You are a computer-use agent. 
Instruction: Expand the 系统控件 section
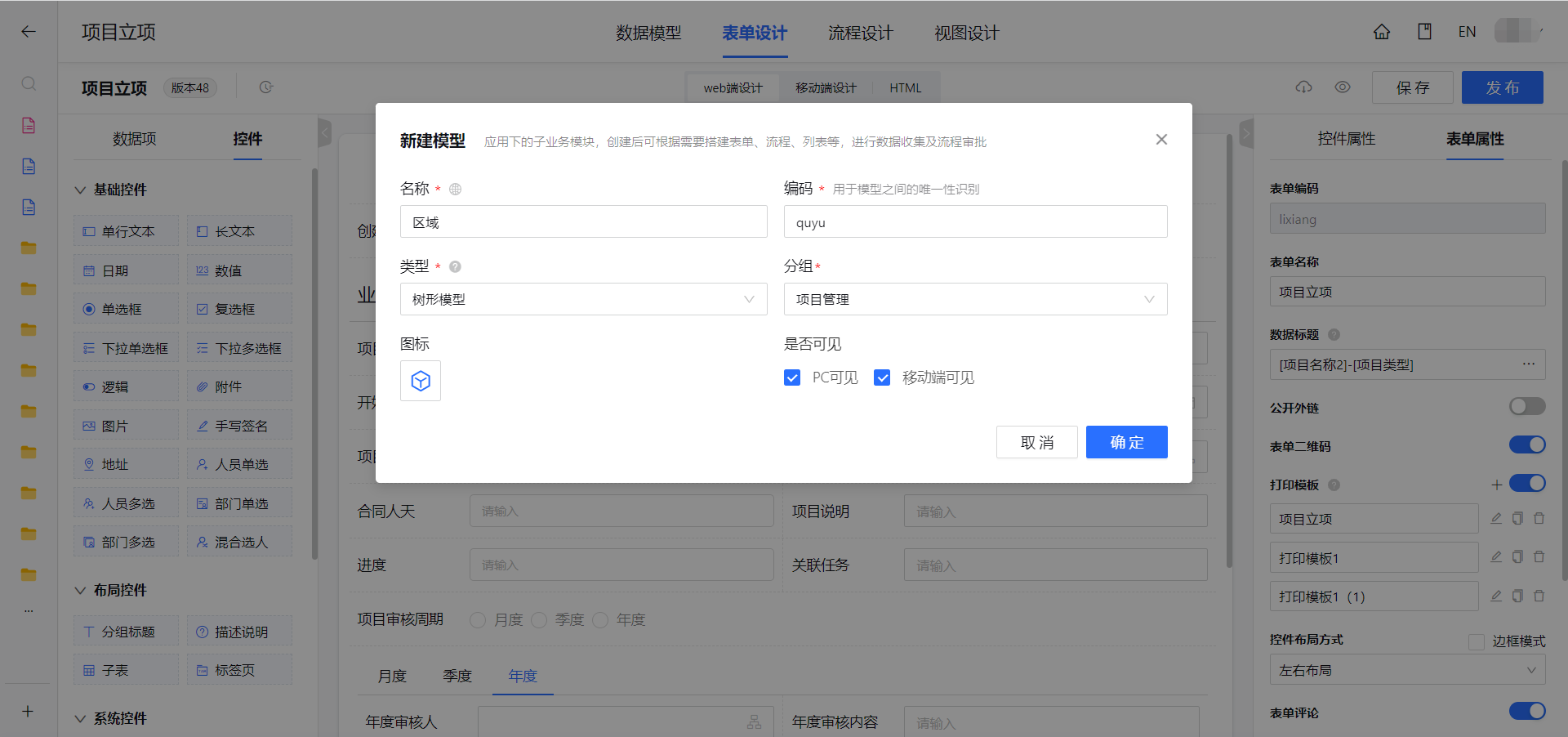[80, 718]
